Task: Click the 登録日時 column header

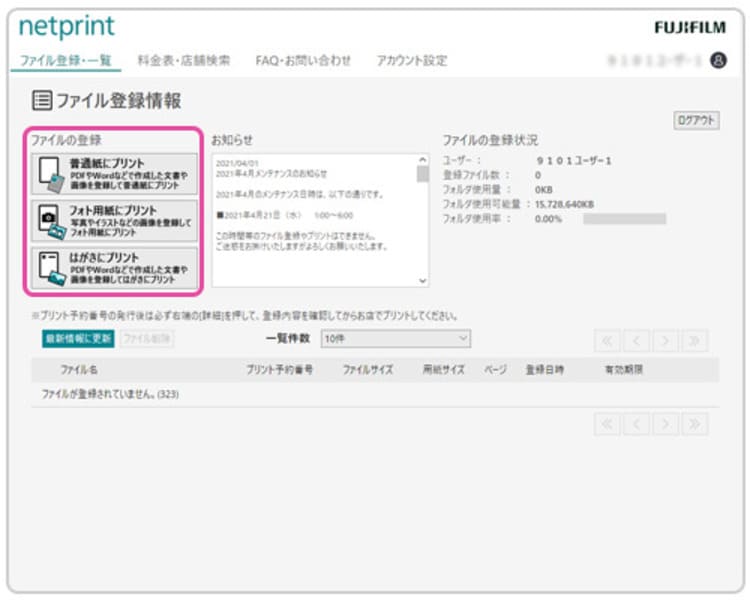Action: [545, 369]
